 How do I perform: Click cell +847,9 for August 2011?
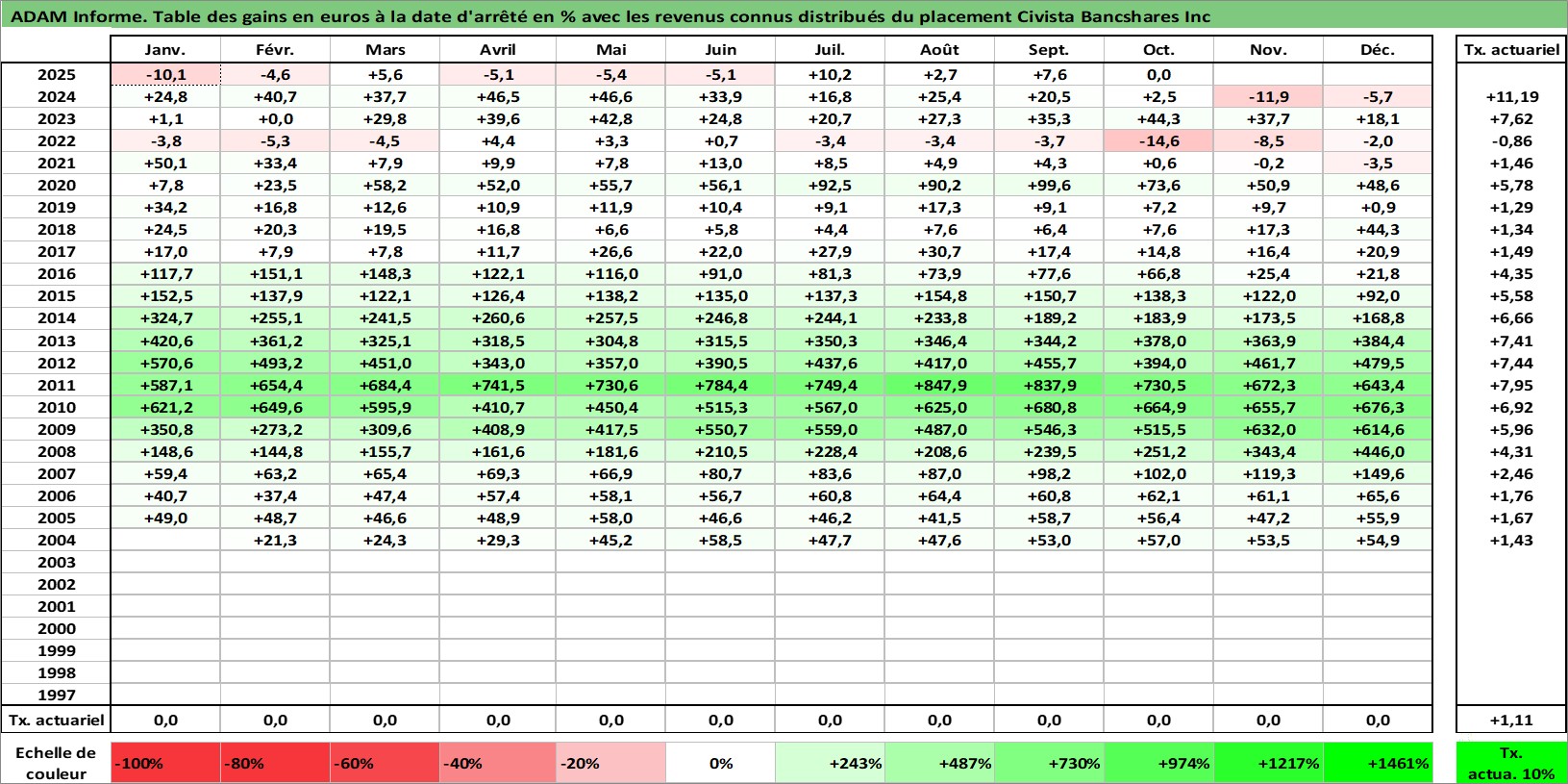(939, 385)
